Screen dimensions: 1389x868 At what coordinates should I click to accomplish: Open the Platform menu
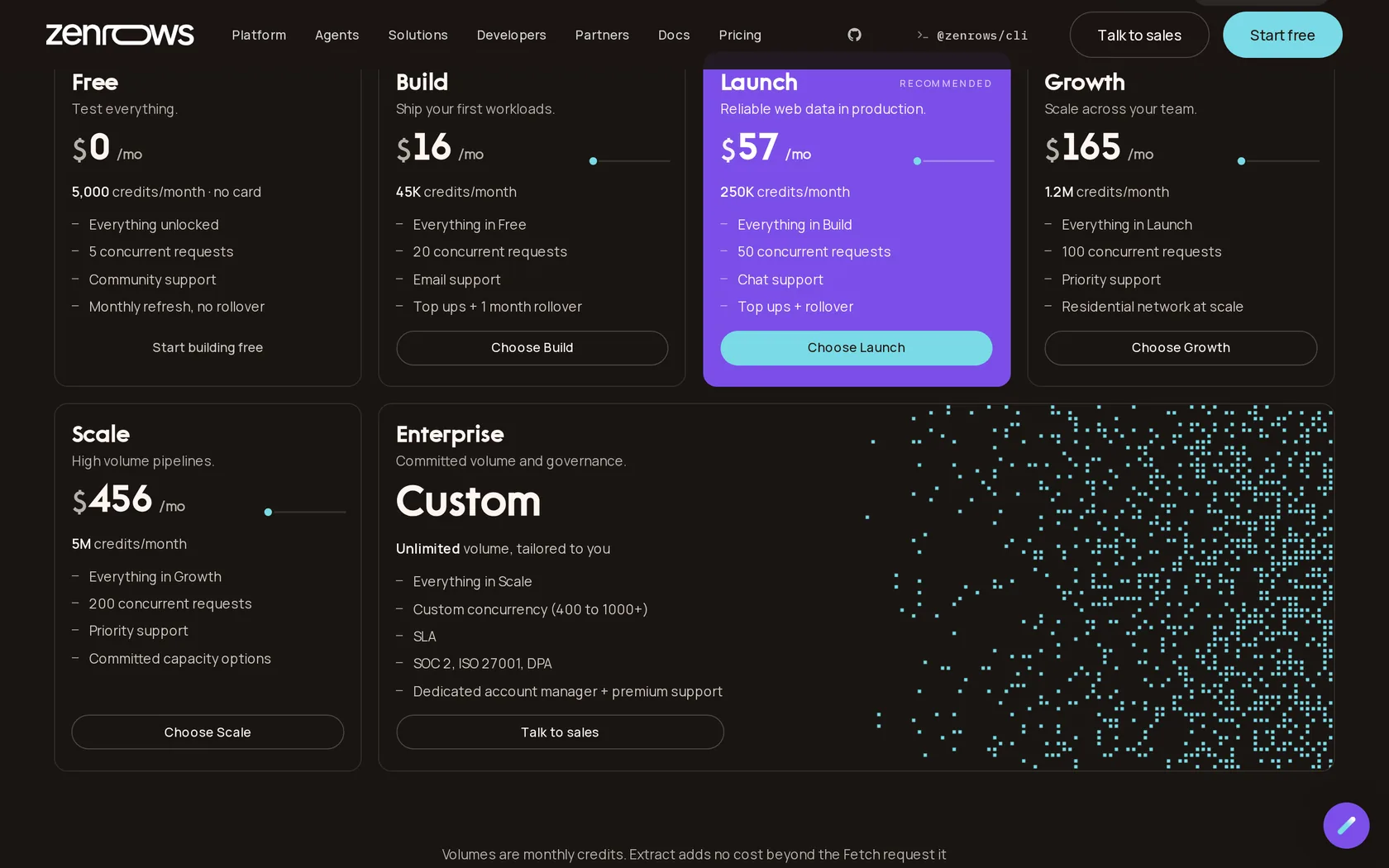pyautogui.click(x=259, y=35)
